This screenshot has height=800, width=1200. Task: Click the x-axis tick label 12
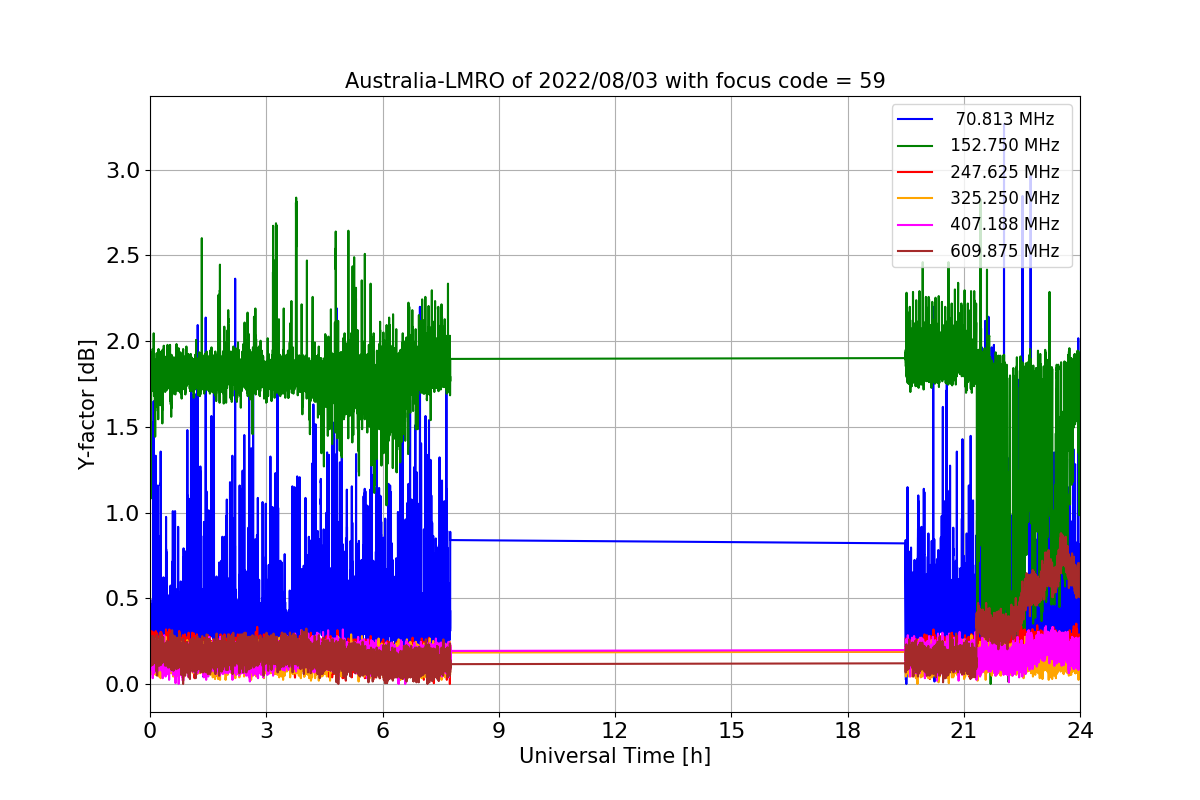point(615,730)
